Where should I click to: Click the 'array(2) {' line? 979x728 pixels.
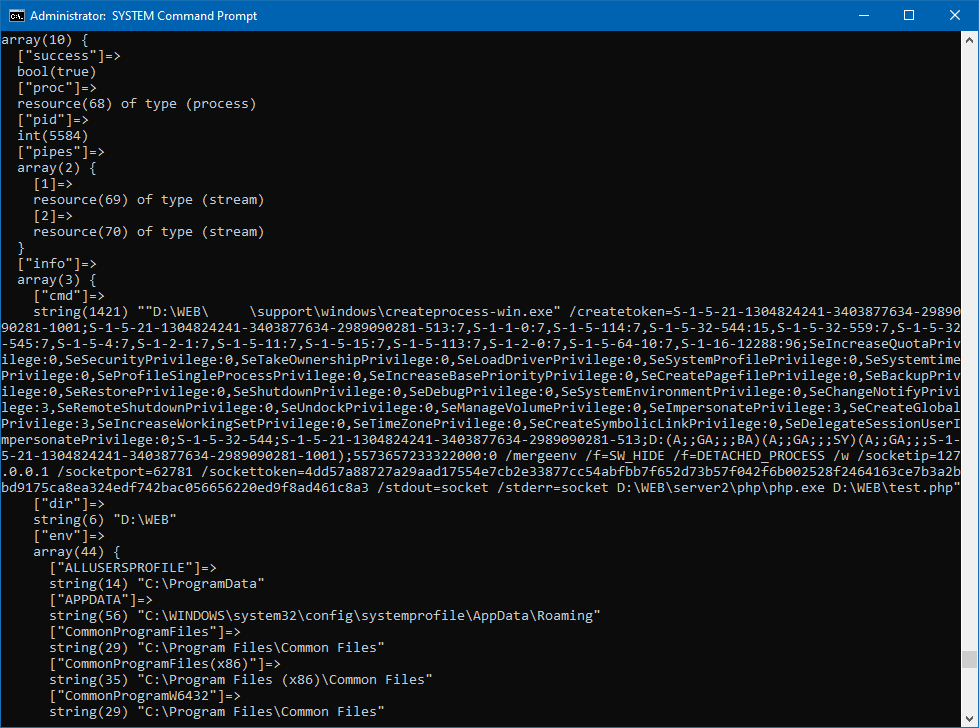click(x=57, y=168)
